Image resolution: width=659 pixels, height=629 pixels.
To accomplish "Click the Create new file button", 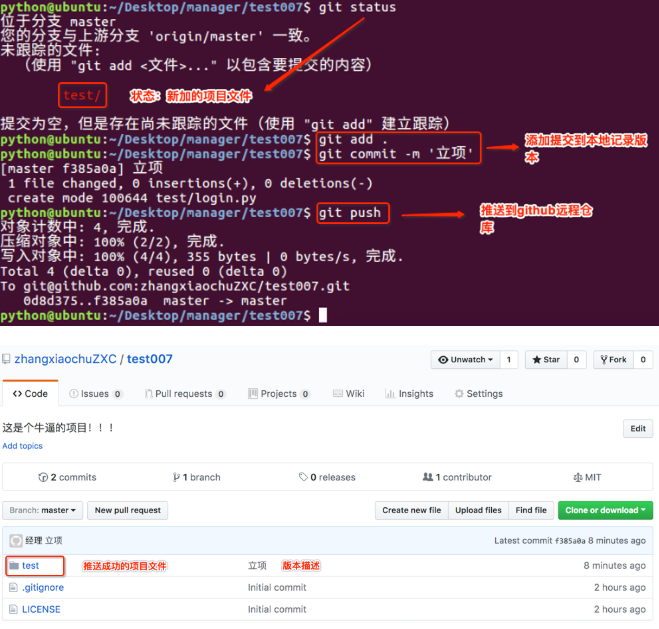I will pyautogui.click(x=412, y=511).
